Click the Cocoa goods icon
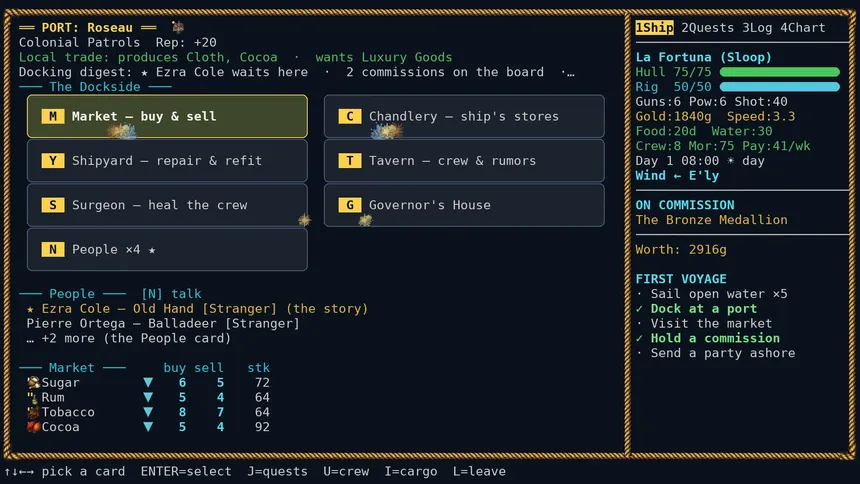The image size is (860, 484). (33, 427)
